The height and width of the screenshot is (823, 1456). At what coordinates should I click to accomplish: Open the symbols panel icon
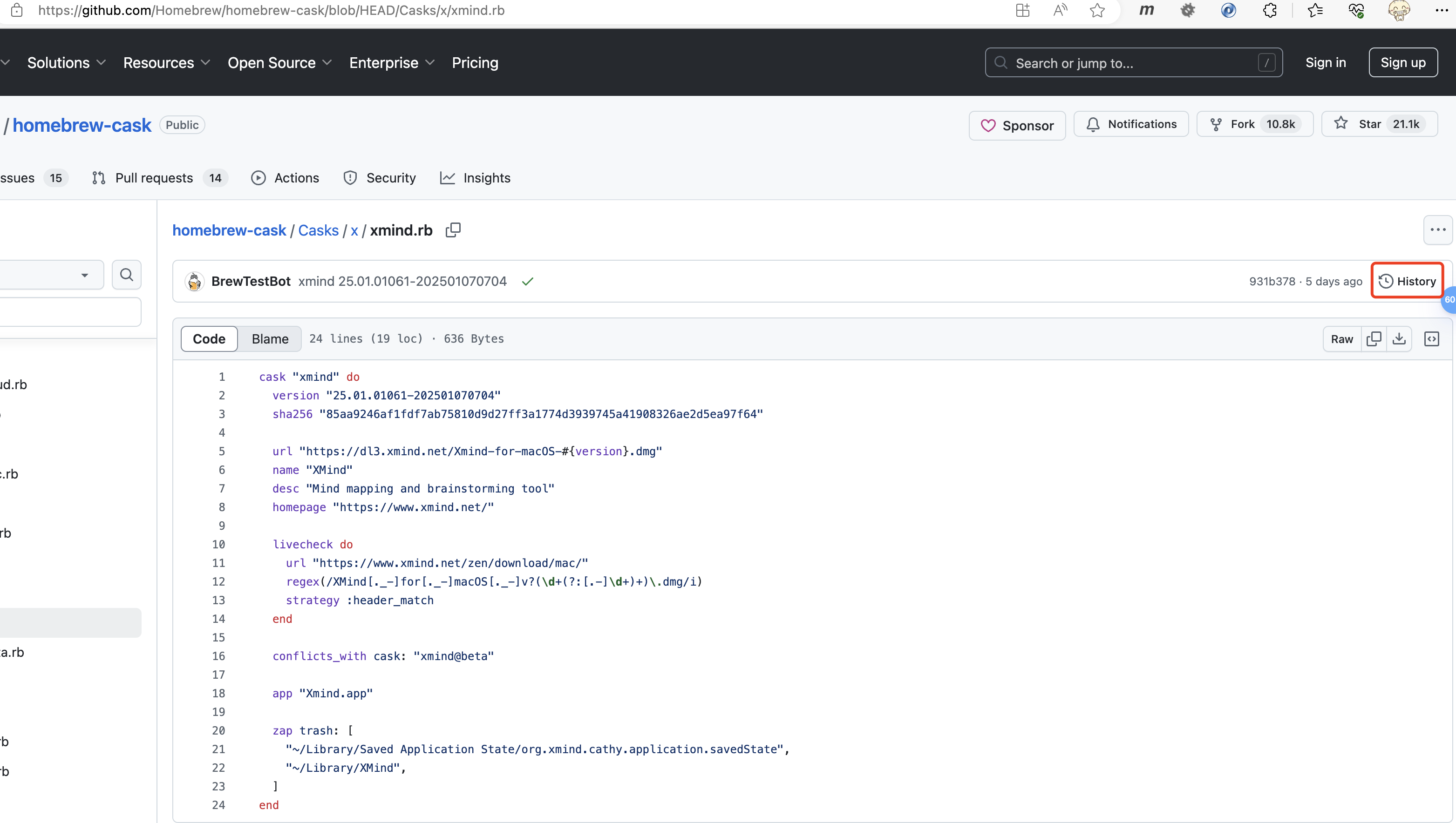(x=1431, y=338)
